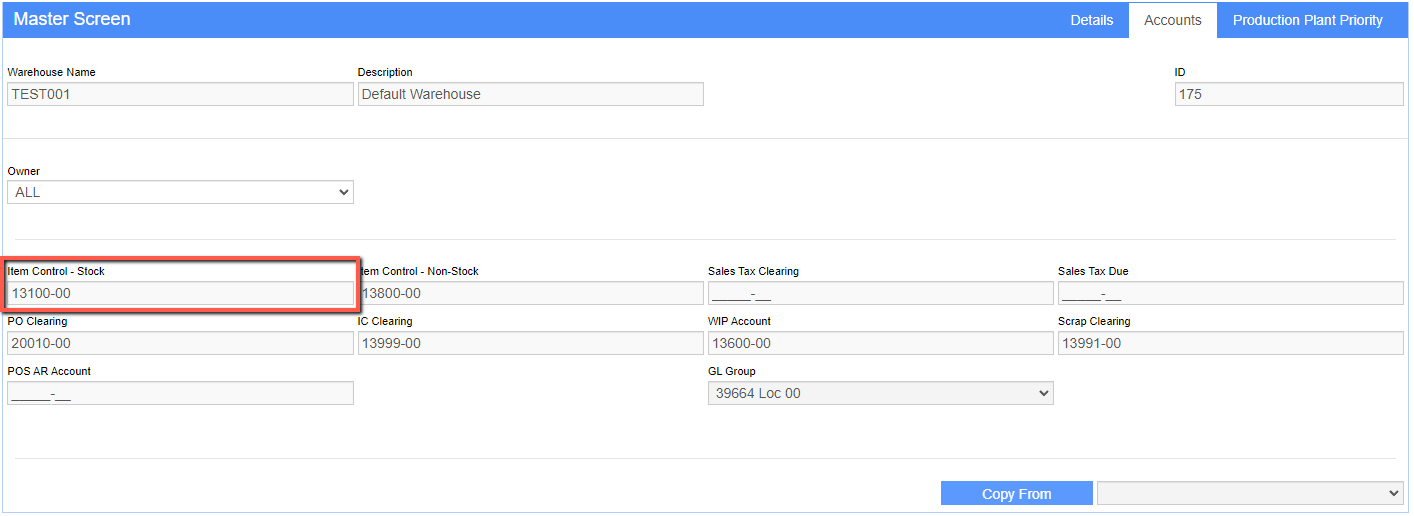Open the Owner dropdown showing ALL

click(x=180, y=192)
